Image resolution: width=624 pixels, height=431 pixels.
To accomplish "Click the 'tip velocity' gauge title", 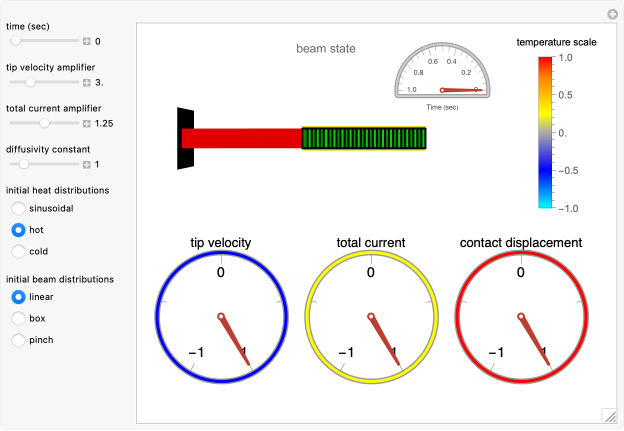I will (220, 242).
